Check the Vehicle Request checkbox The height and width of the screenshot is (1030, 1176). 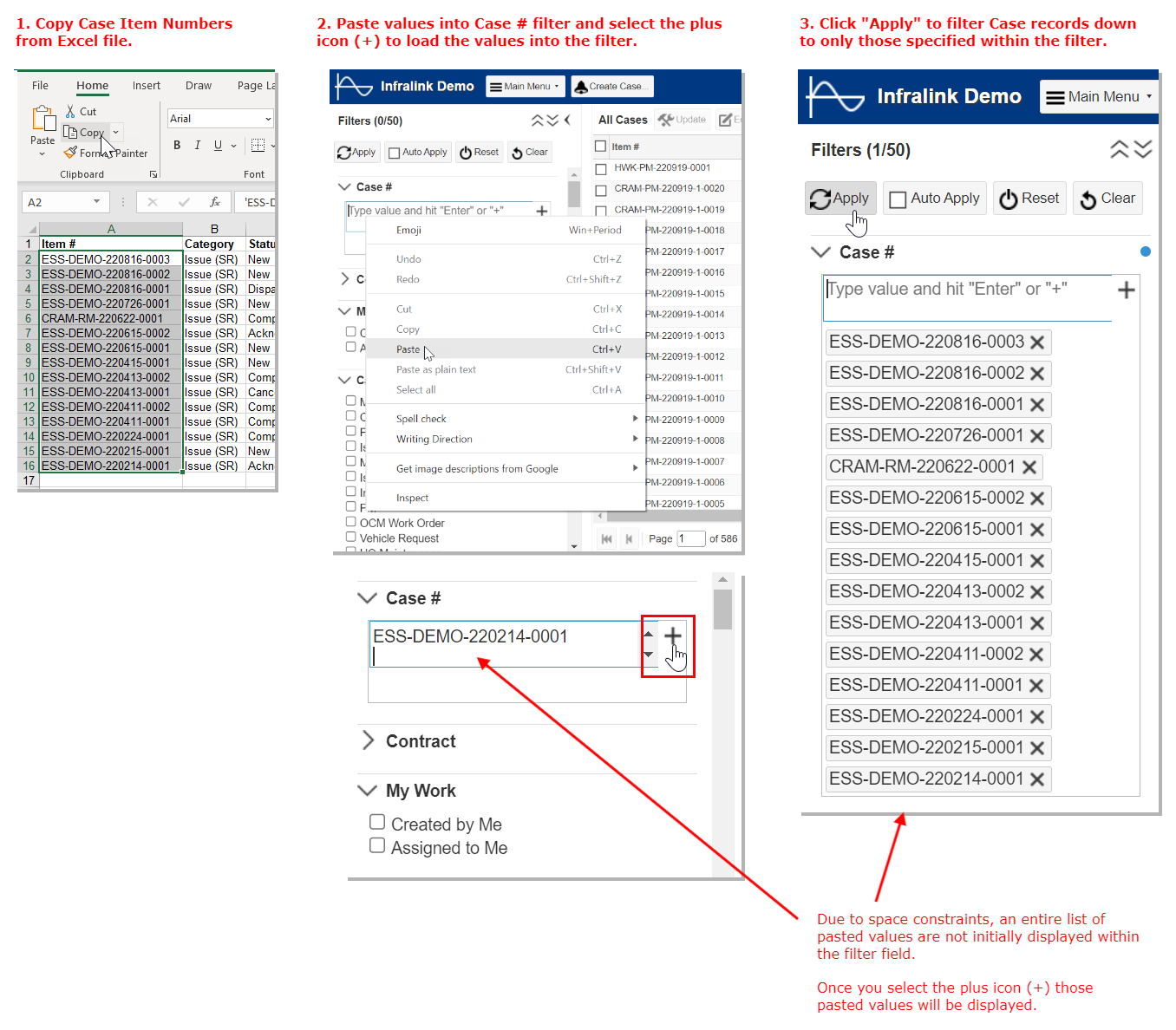[351, 538]
